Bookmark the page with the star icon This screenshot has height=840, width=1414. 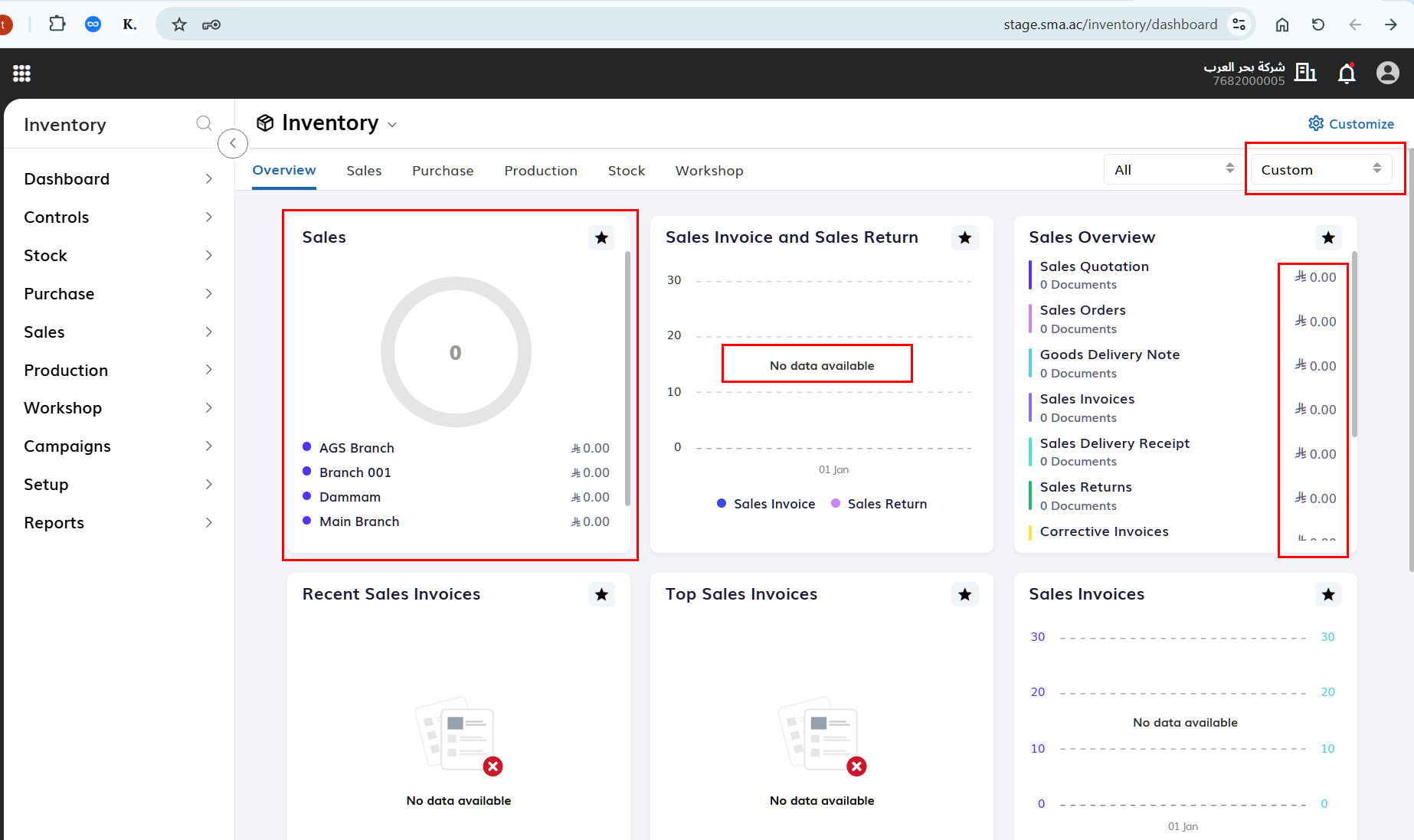pyautogui.click(x=179, y=25)
